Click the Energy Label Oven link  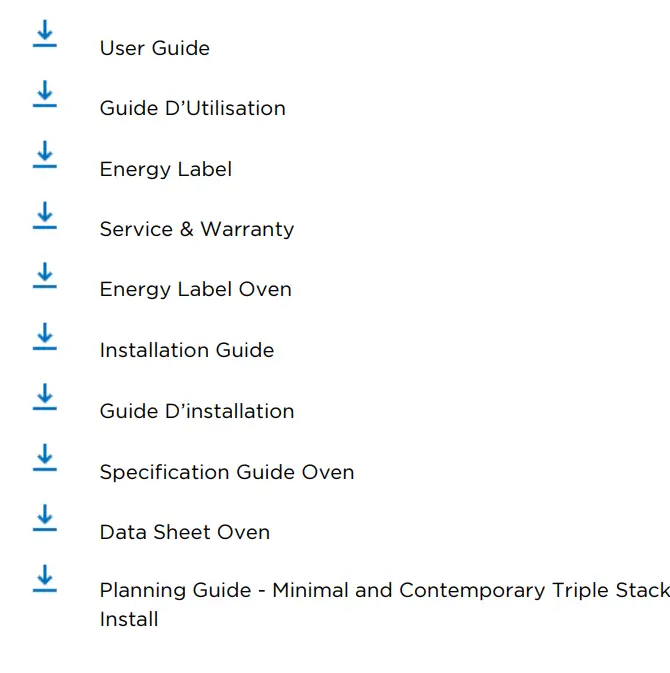195,290
